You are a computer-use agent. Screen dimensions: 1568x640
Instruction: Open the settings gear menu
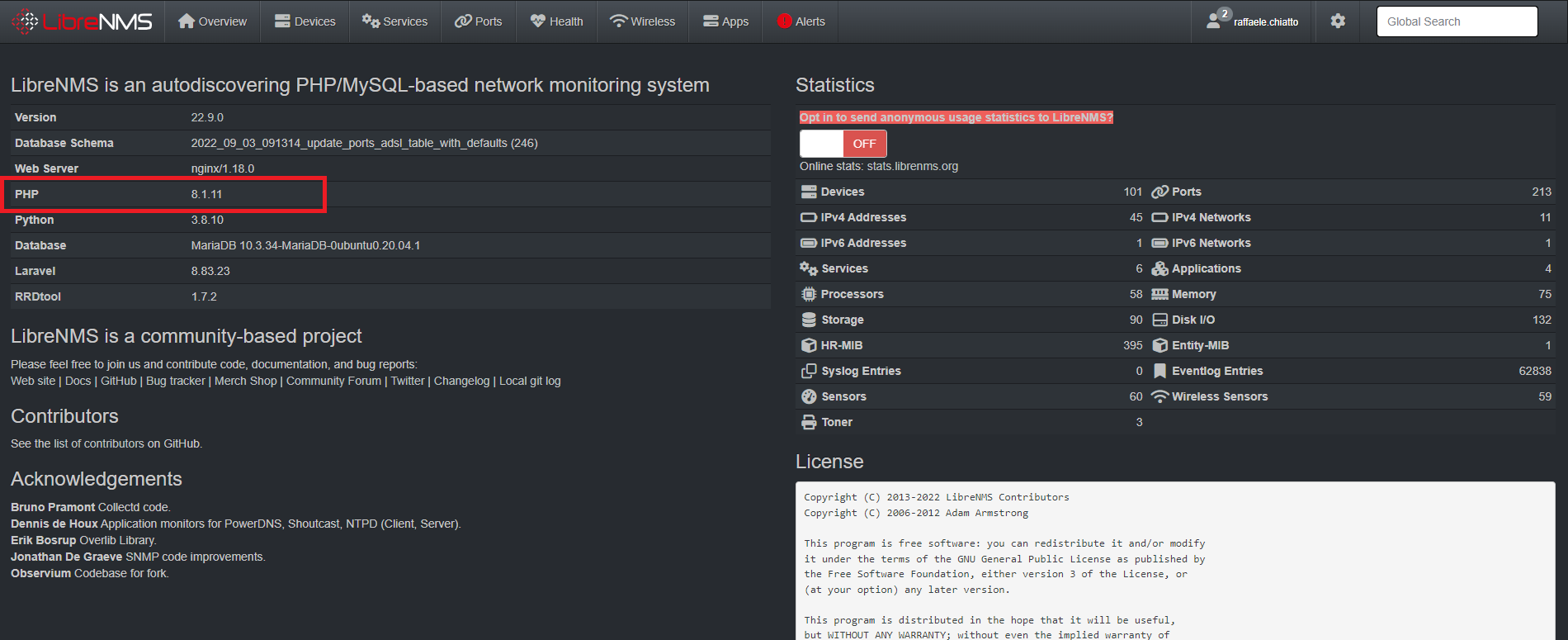1338,21
